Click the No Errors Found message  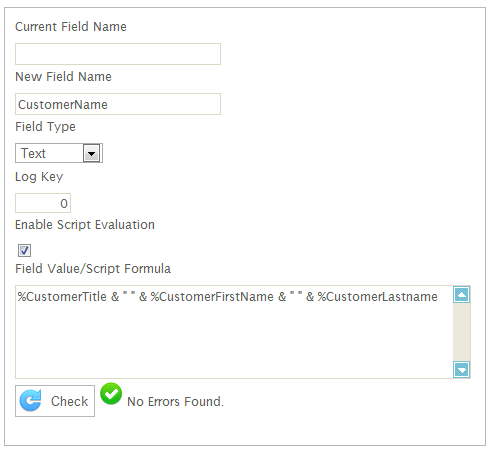[175, 402]
